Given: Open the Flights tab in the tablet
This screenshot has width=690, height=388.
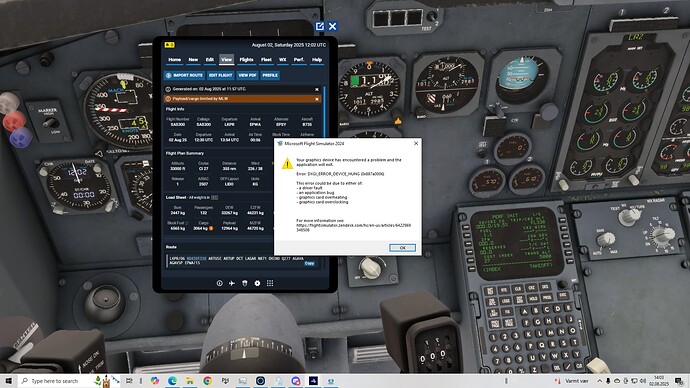Looking at the screenshot, I should click(x=246, y=59).
